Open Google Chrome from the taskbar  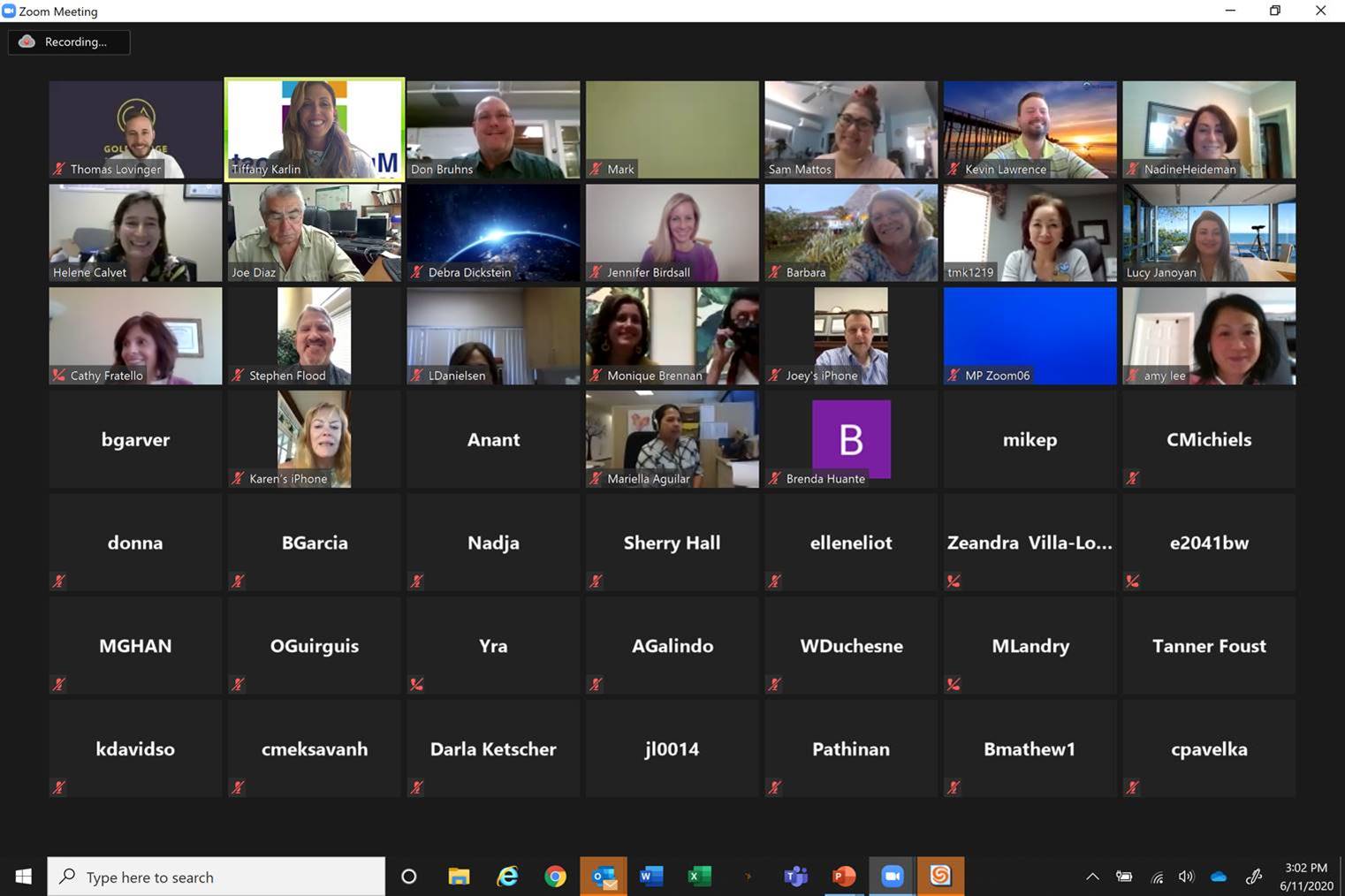tap(555, 877)
